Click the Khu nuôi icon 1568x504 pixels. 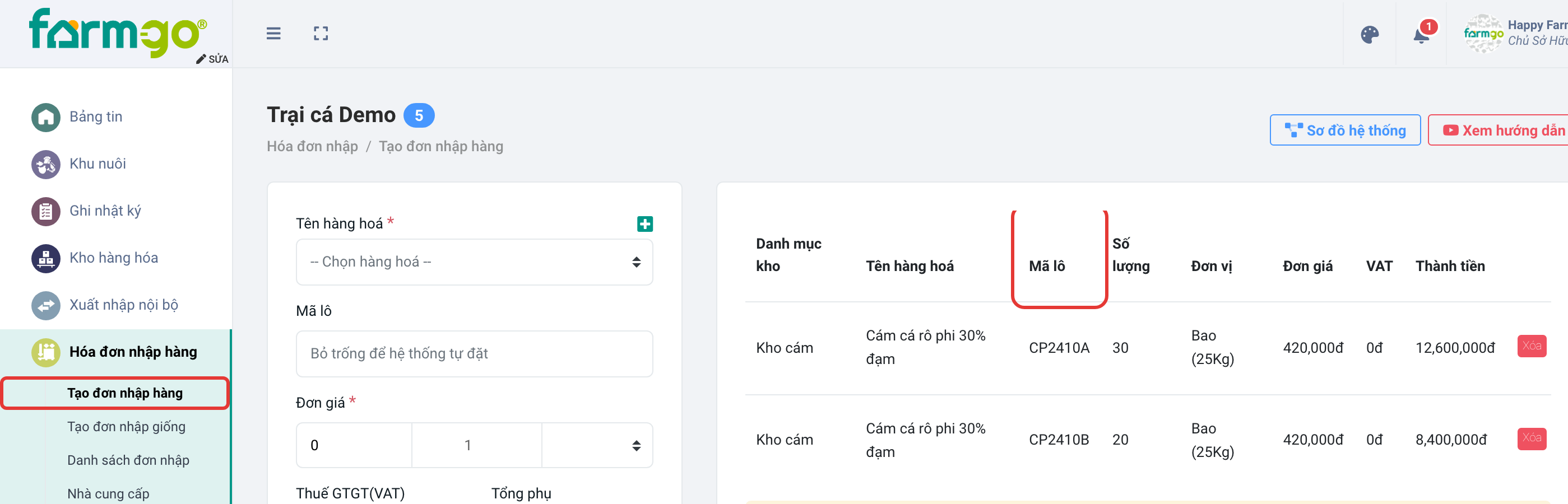[x=45, y=164]
